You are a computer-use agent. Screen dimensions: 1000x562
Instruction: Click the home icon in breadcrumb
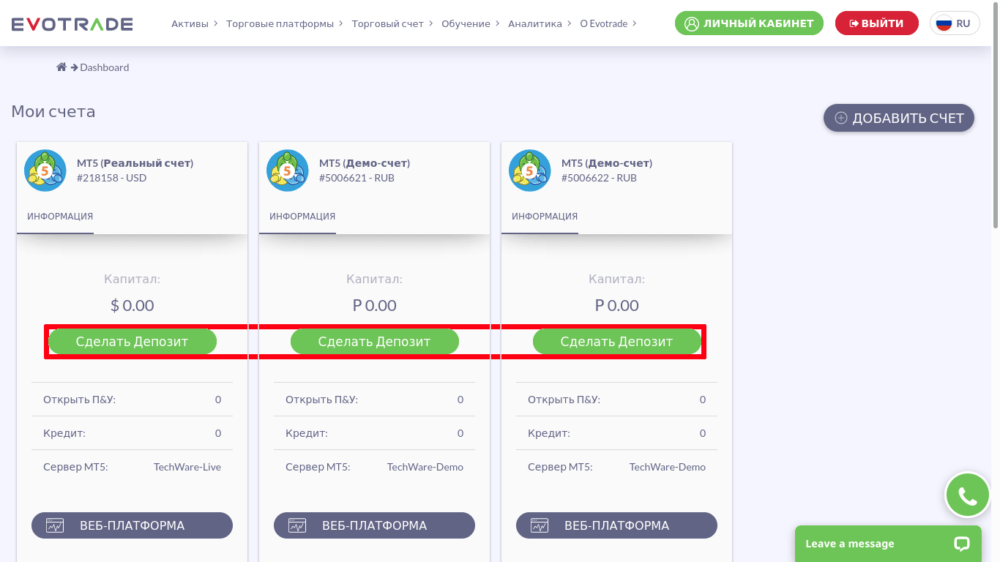point(61,67)
